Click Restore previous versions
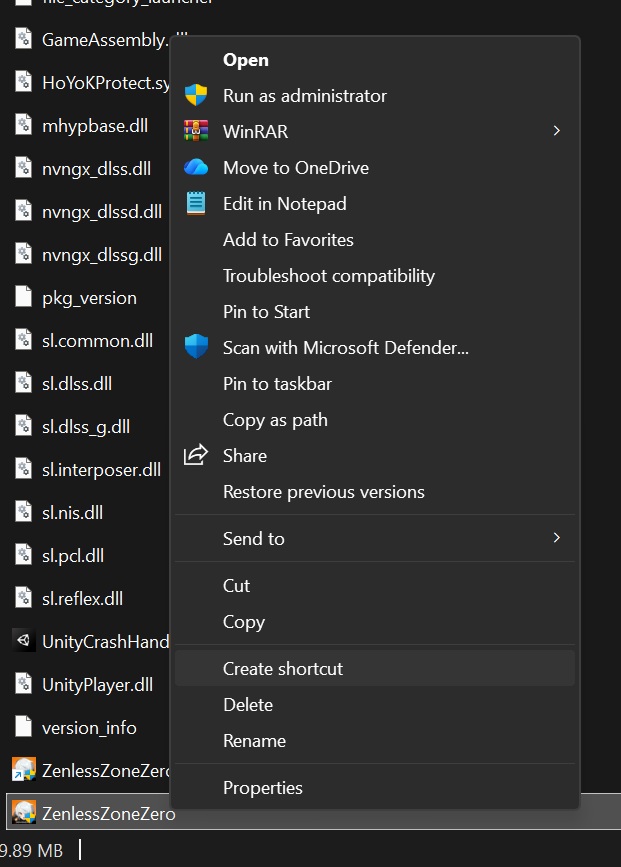Screen dimensions: 621x867 click(x=323, y=492)
